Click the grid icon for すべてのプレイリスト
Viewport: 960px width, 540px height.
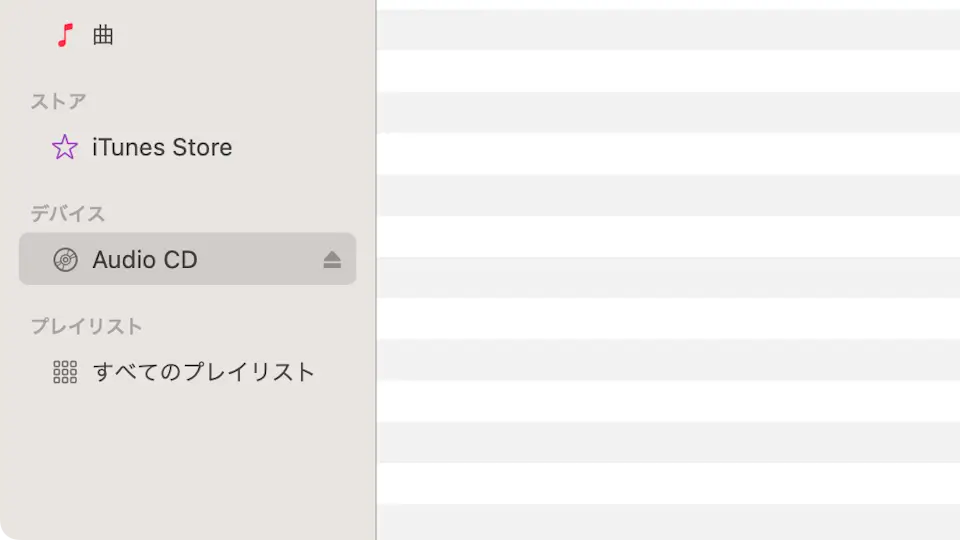click(65, 372)
